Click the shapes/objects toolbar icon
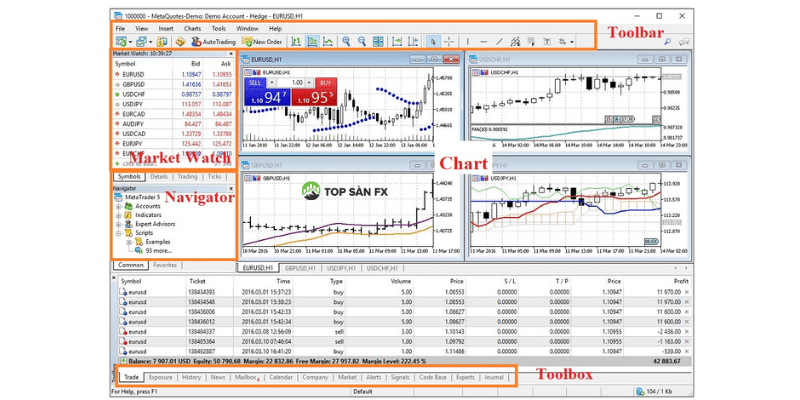This screenshot has height=400, width=800. (562, 41)
